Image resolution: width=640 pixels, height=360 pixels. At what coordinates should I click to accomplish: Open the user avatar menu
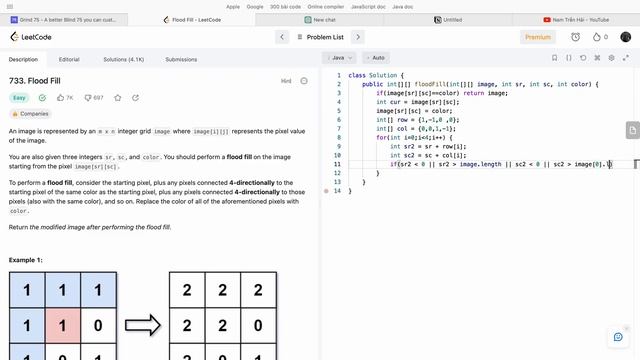click(625, 37)
